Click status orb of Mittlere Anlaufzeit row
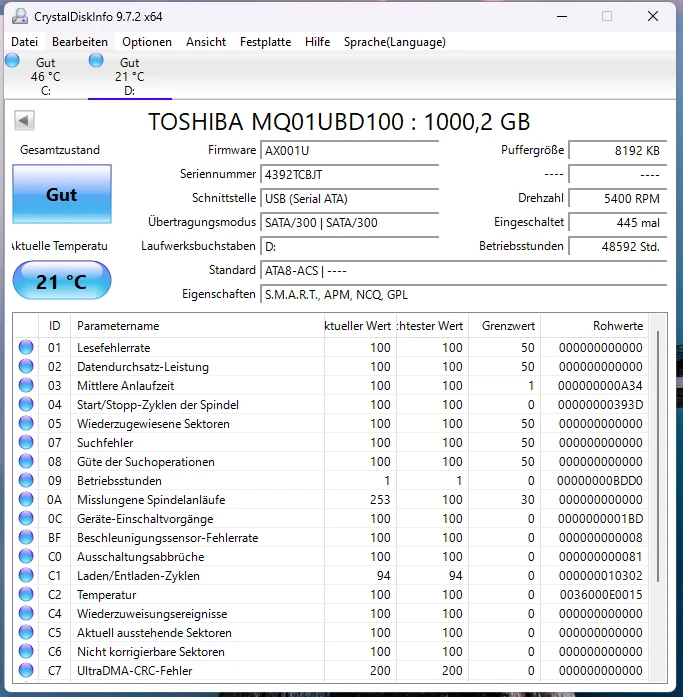683x697 pixels. coord(26,385)
